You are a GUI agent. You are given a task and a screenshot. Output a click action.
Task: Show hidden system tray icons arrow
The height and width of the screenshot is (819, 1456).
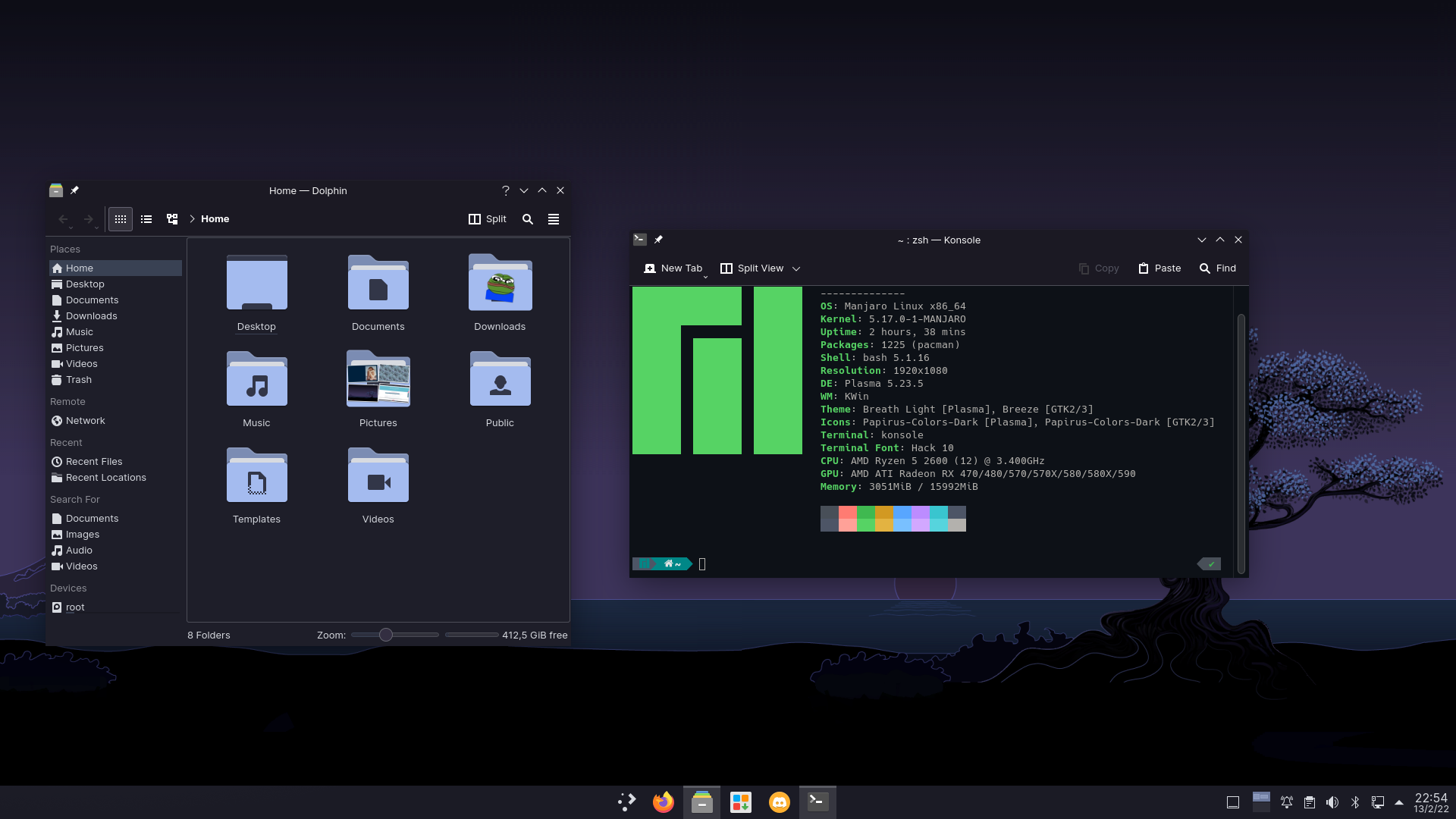1399,802
